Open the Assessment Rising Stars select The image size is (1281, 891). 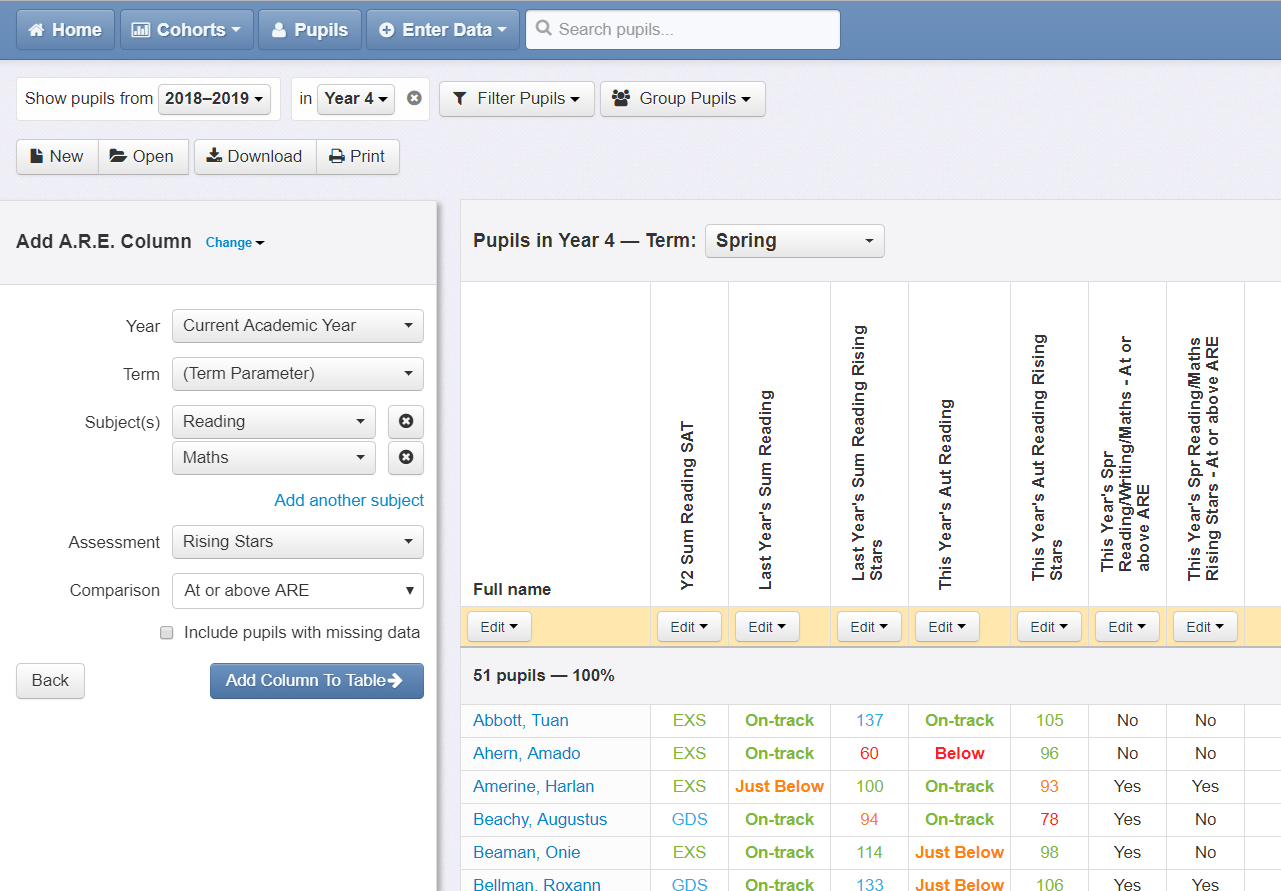point(298,542)
